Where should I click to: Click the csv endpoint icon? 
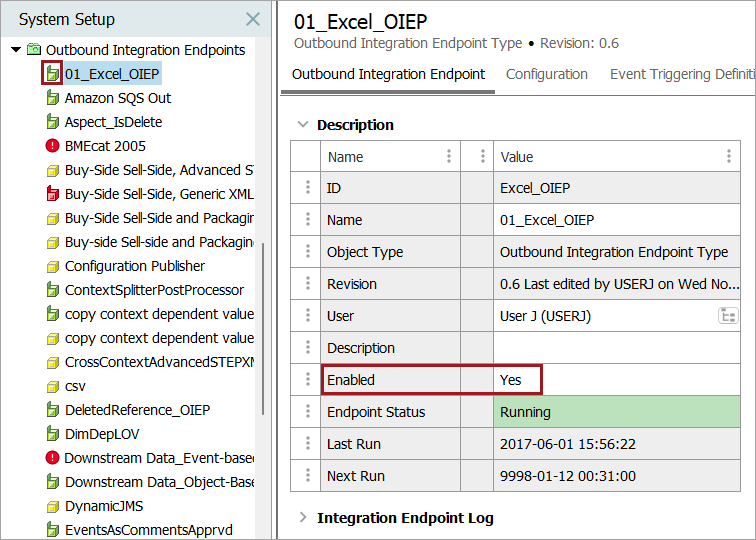pyautogui.click(x=52, y=386)
